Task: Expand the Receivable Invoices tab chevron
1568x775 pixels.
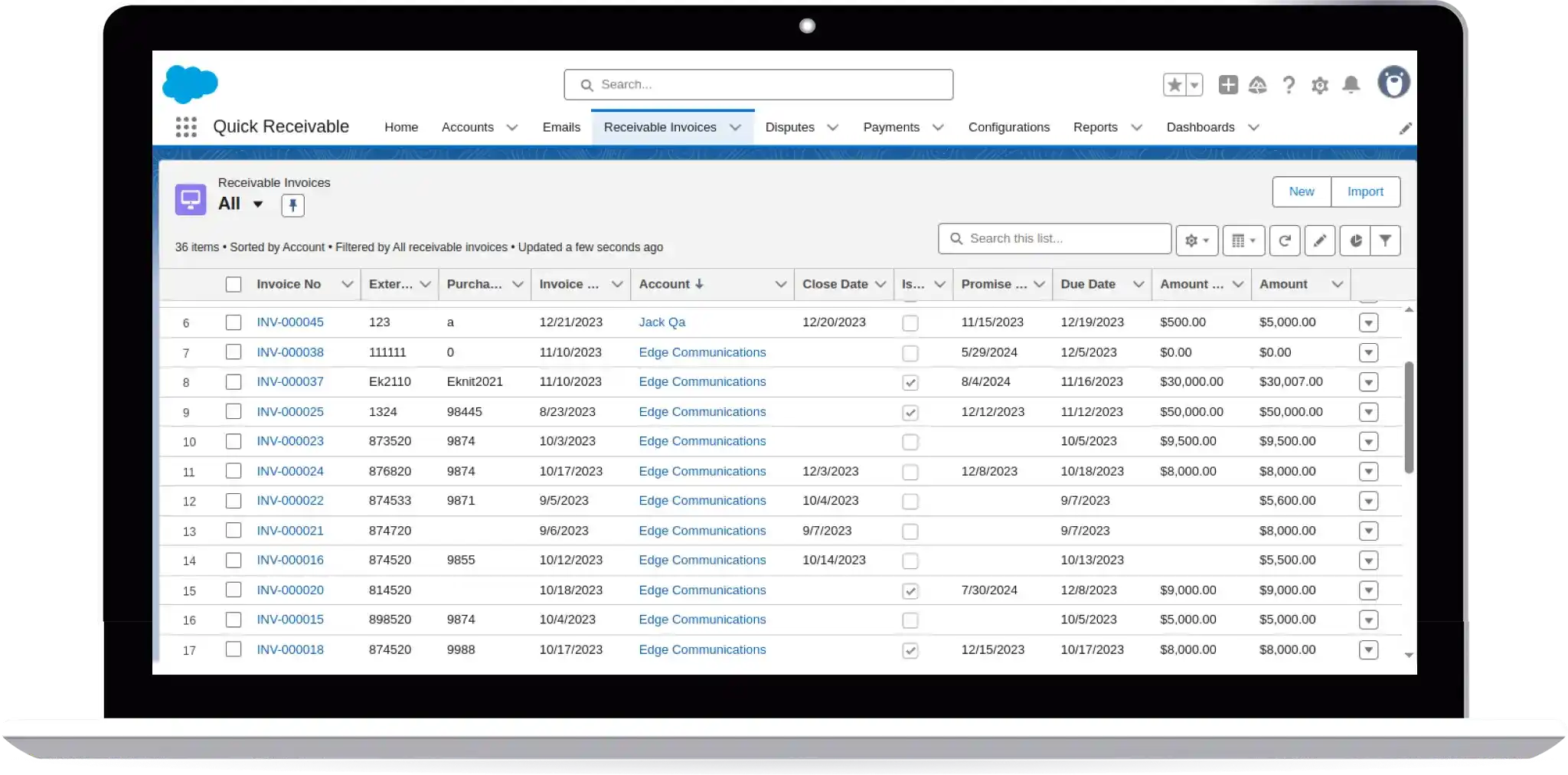Action: (x=735, y=128)
